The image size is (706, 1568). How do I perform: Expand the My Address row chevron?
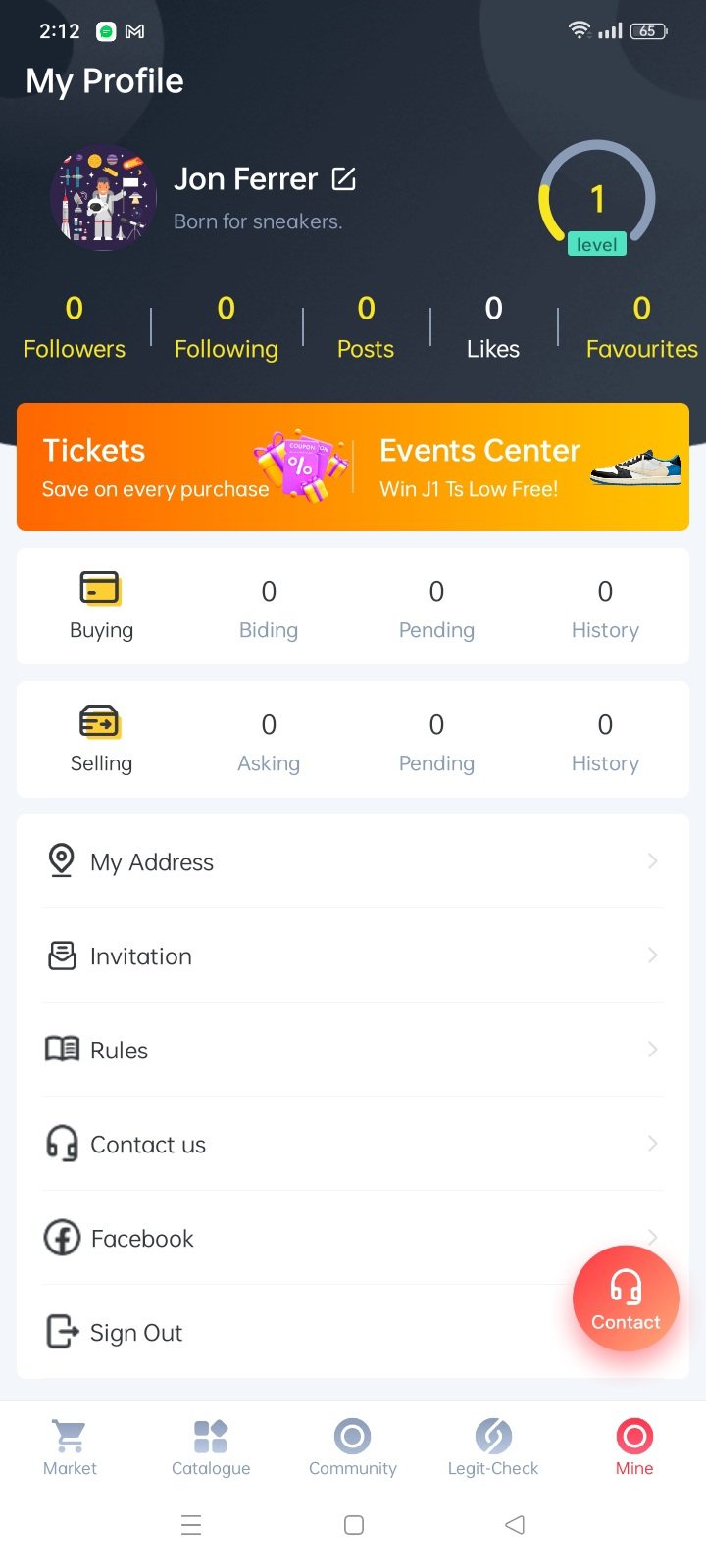click(652, 861)
